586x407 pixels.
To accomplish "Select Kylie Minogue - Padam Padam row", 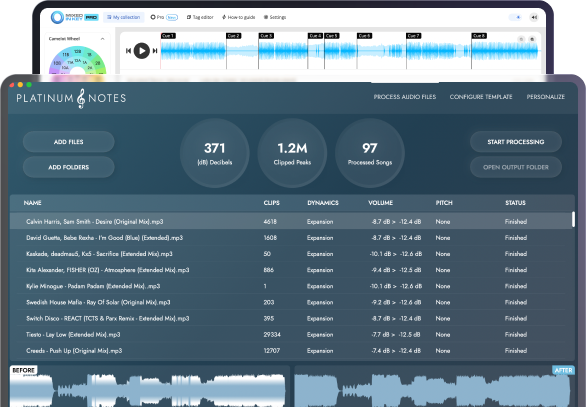I will click(292, 286).
